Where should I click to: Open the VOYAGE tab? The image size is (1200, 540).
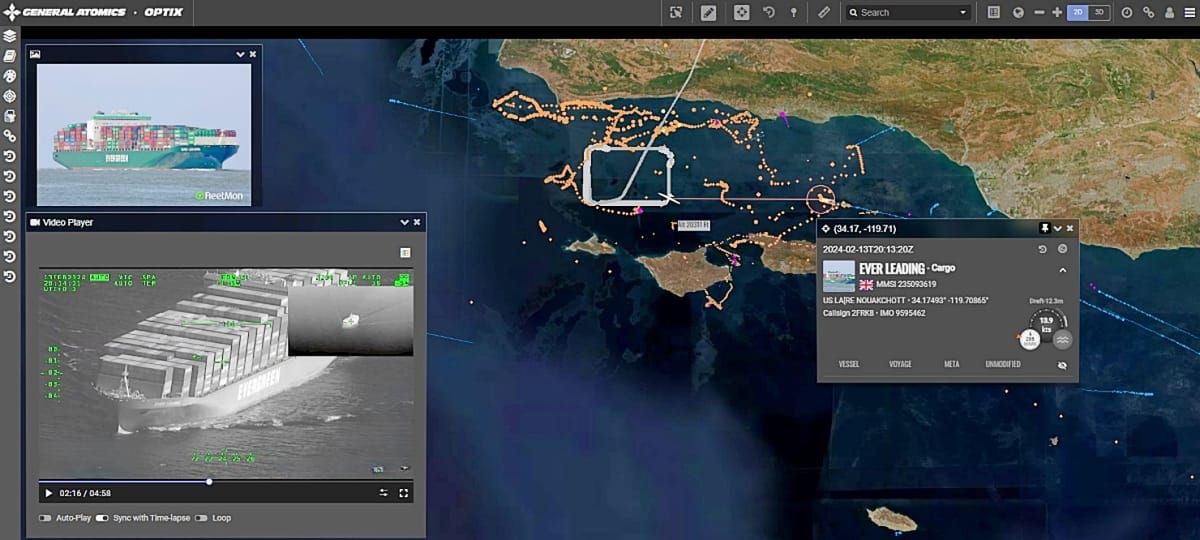(x=900, y=365)
